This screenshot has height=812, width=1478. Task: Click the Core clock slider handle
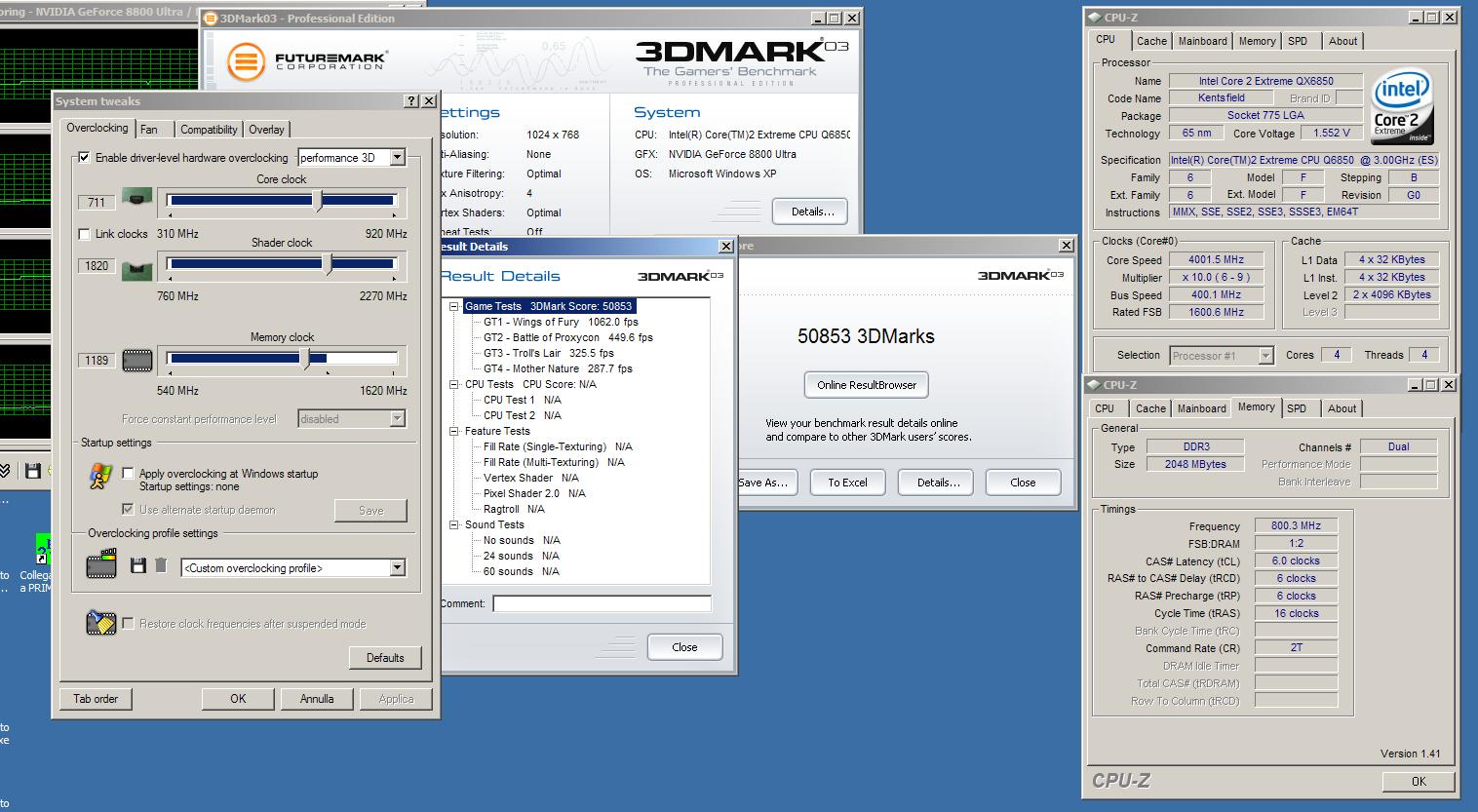click(x=318, y=201)
